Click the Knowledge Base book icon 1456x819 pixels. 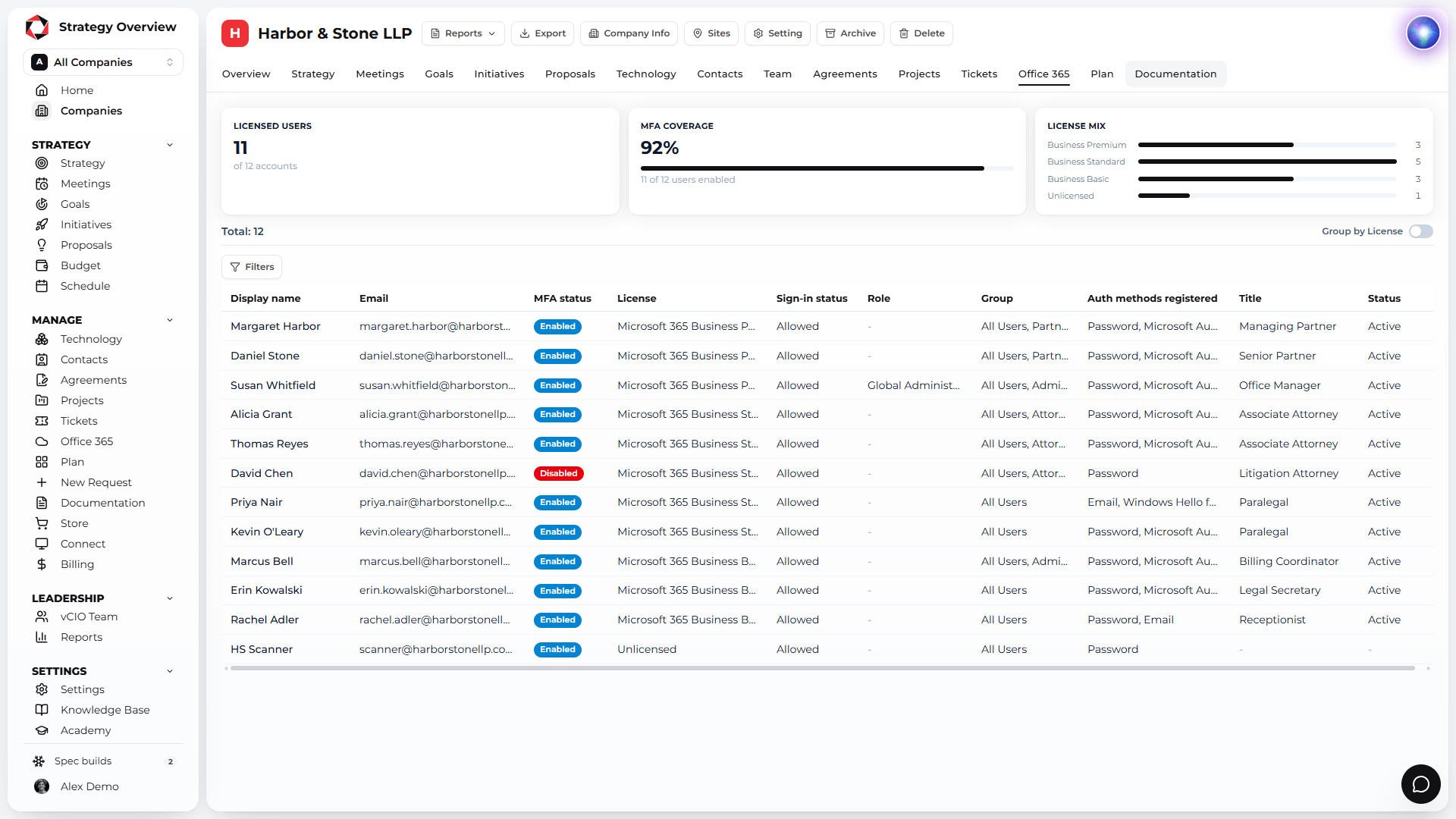(x=42, y=710)
